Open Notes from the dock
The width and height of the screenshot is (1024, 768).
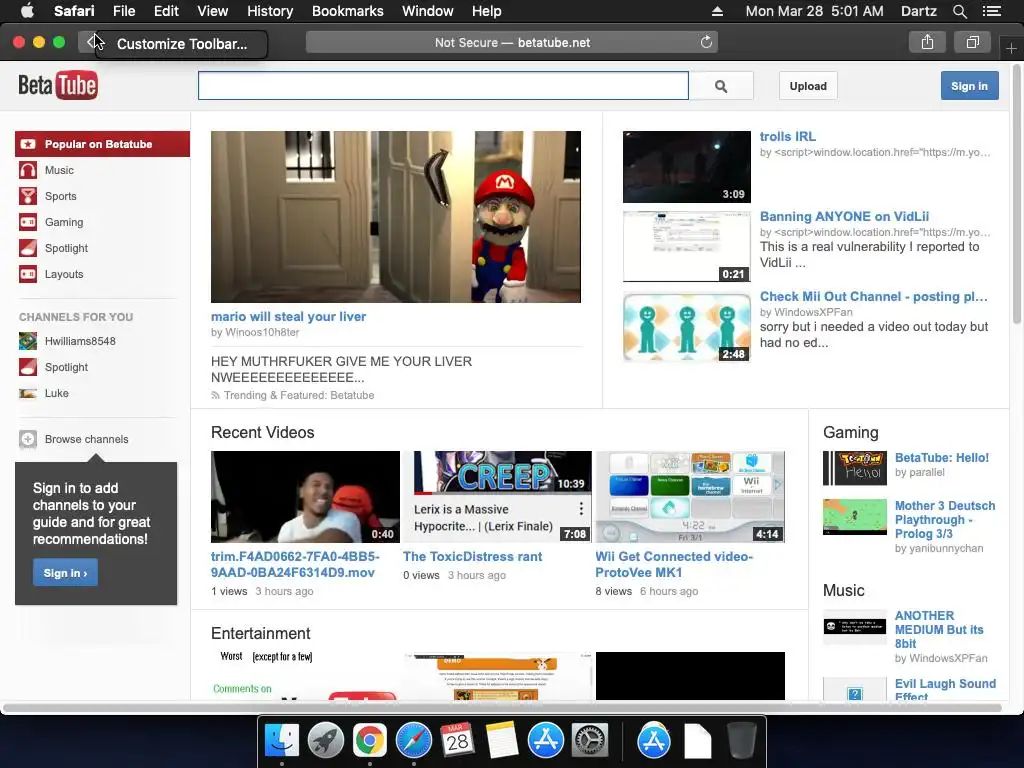[502, 741]
